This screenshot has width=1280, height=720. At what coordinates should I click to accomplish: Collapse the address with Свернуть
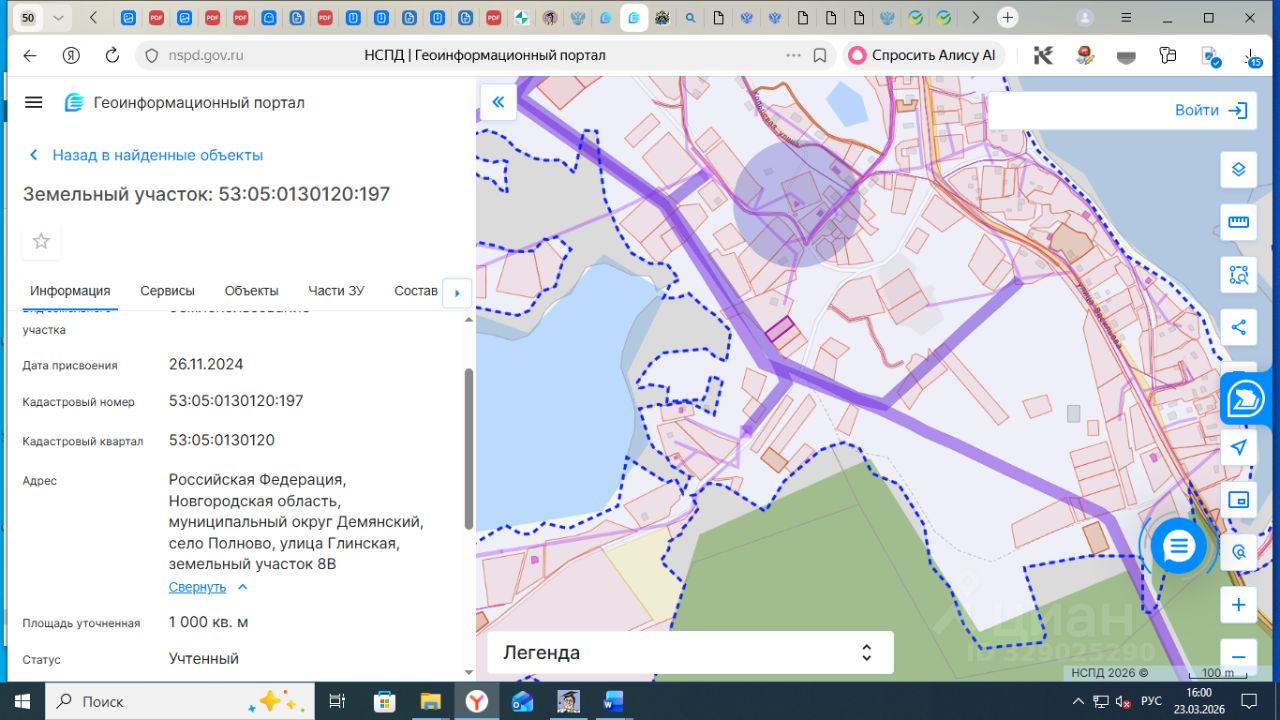[x=198, y=587]
